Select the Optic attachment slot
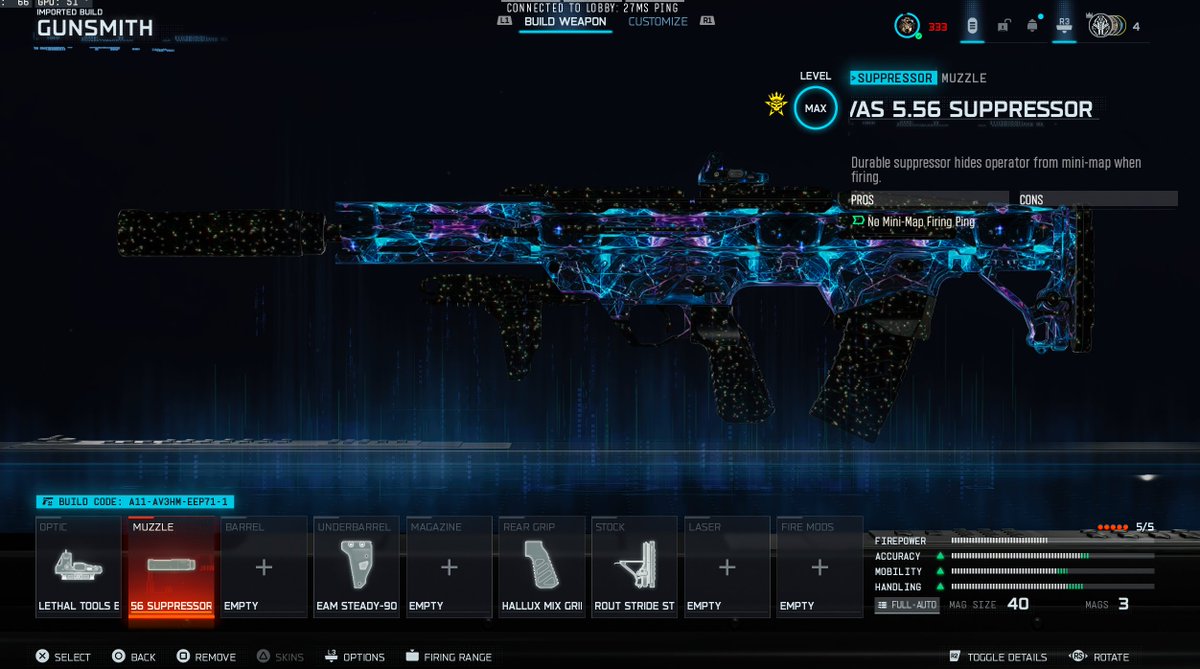This screenshot has width=1200, height=669. tap(78, 567)
